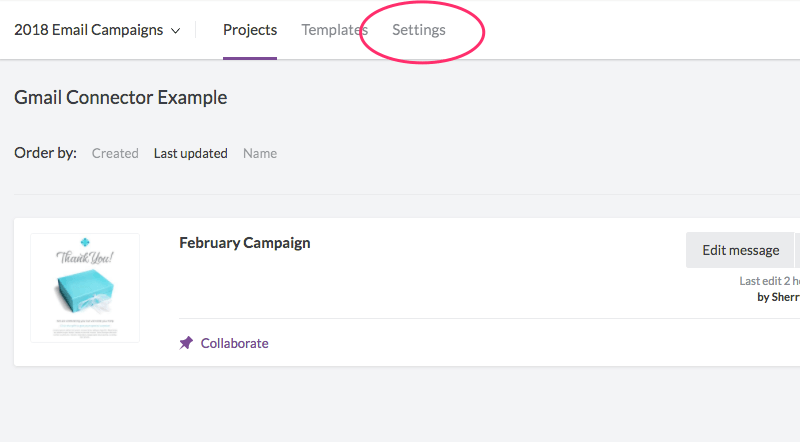Screen dimensions: 800x442
Task: Open the Templates tab
Action: point(334,30)
